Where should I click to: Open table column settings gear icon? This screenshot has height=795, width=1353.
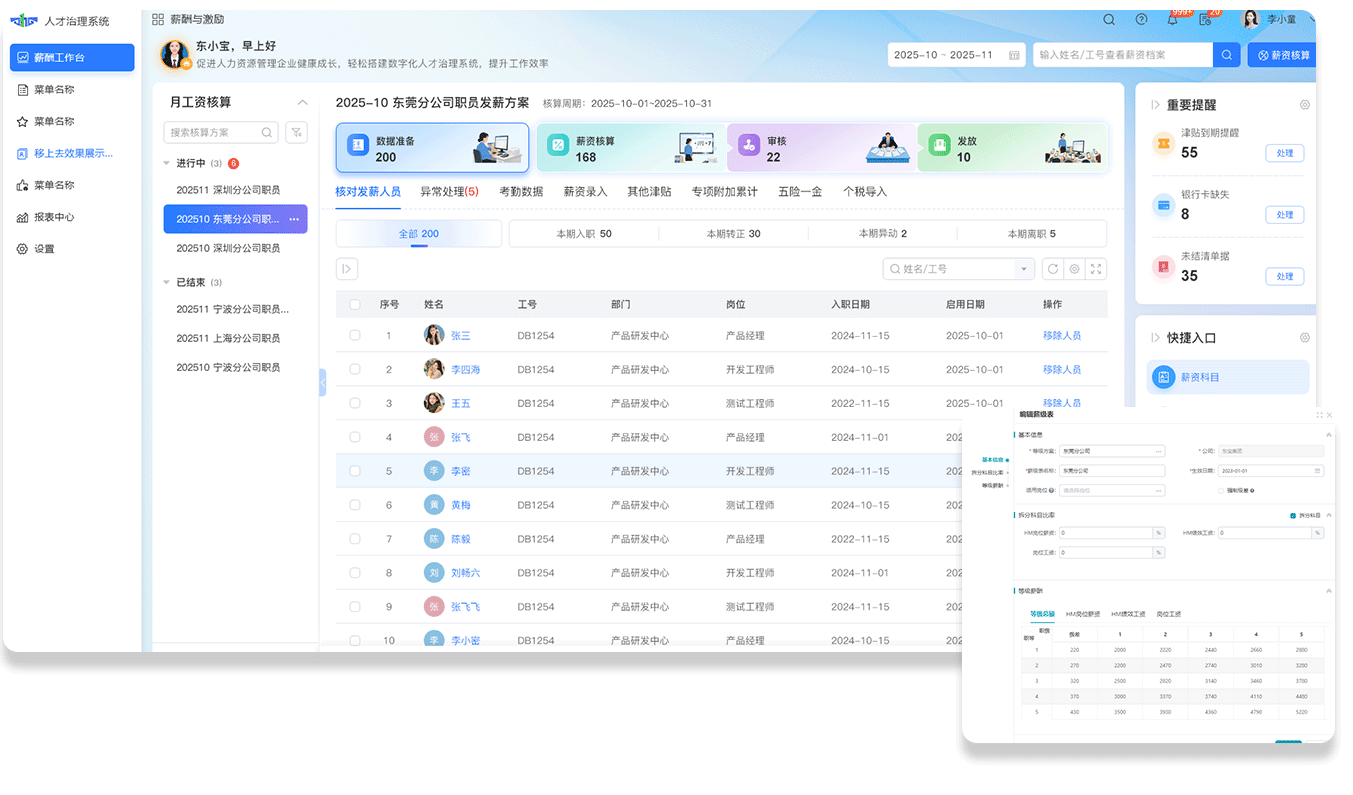tap(1074, 269)
